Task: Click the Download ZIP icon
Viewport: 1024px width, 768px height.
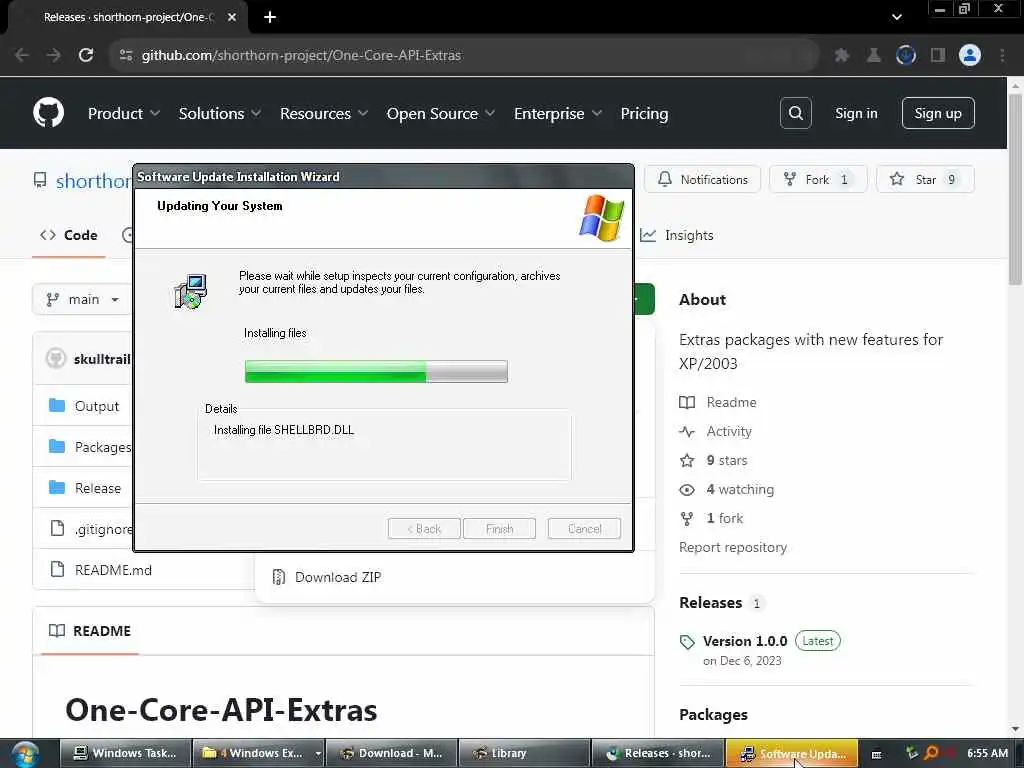Action: click(x=279, y=577)
